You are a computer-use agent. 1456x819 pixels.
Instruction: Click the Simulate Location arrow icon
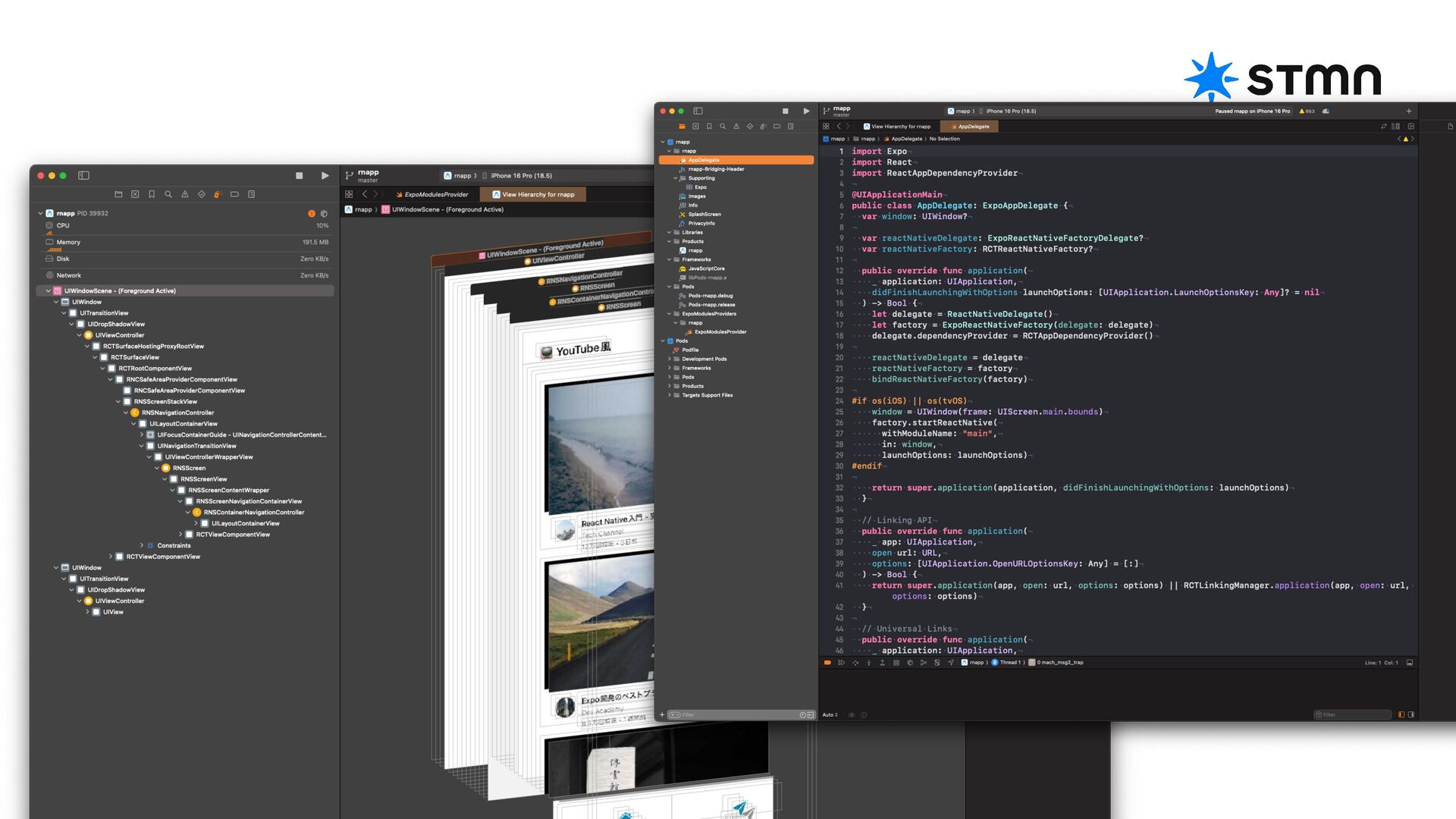[950, 663]
